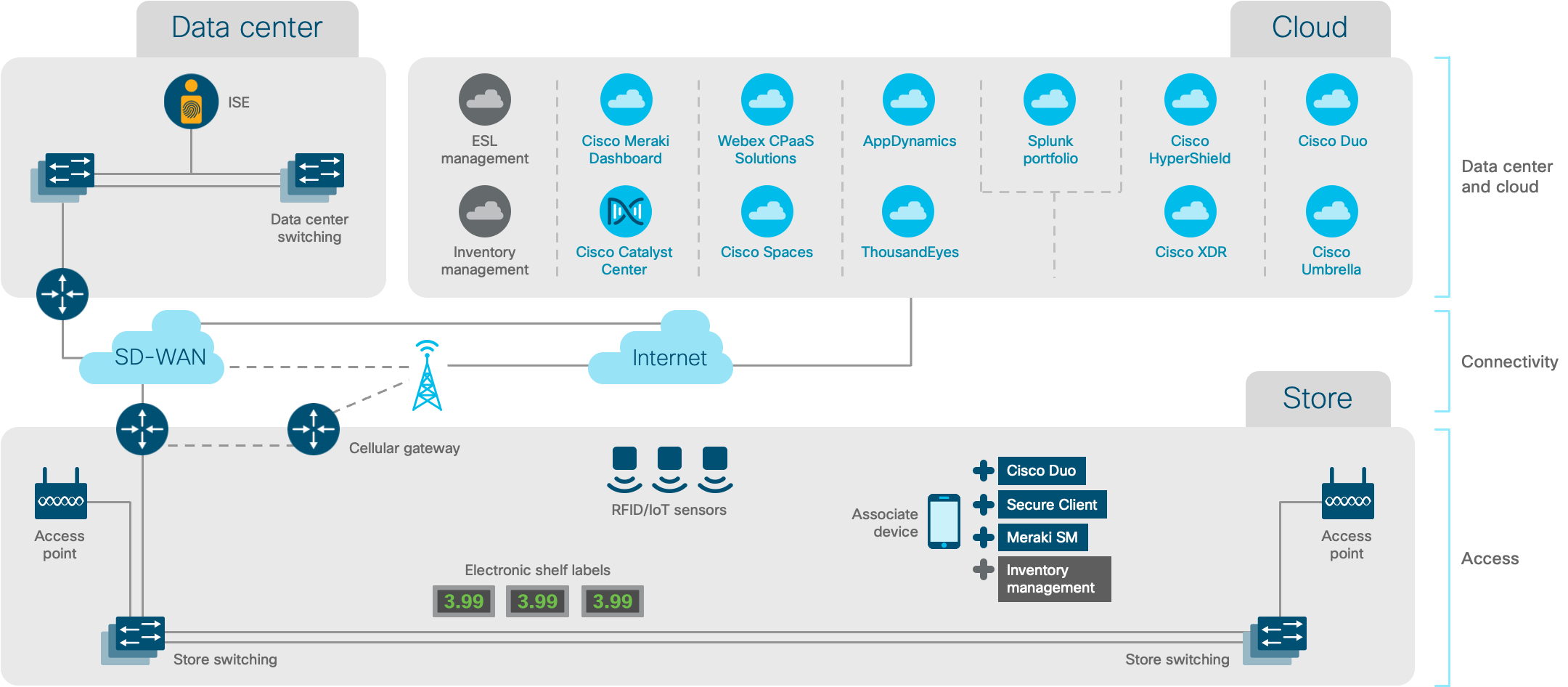
Task: Click the 'Connectivity' side label
Action: tap(1510, 362)
